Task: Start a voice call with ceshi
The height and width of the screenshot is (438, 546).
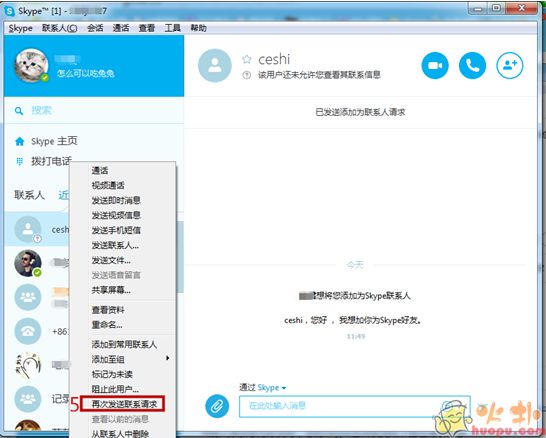Action: (x=472, y=65)
